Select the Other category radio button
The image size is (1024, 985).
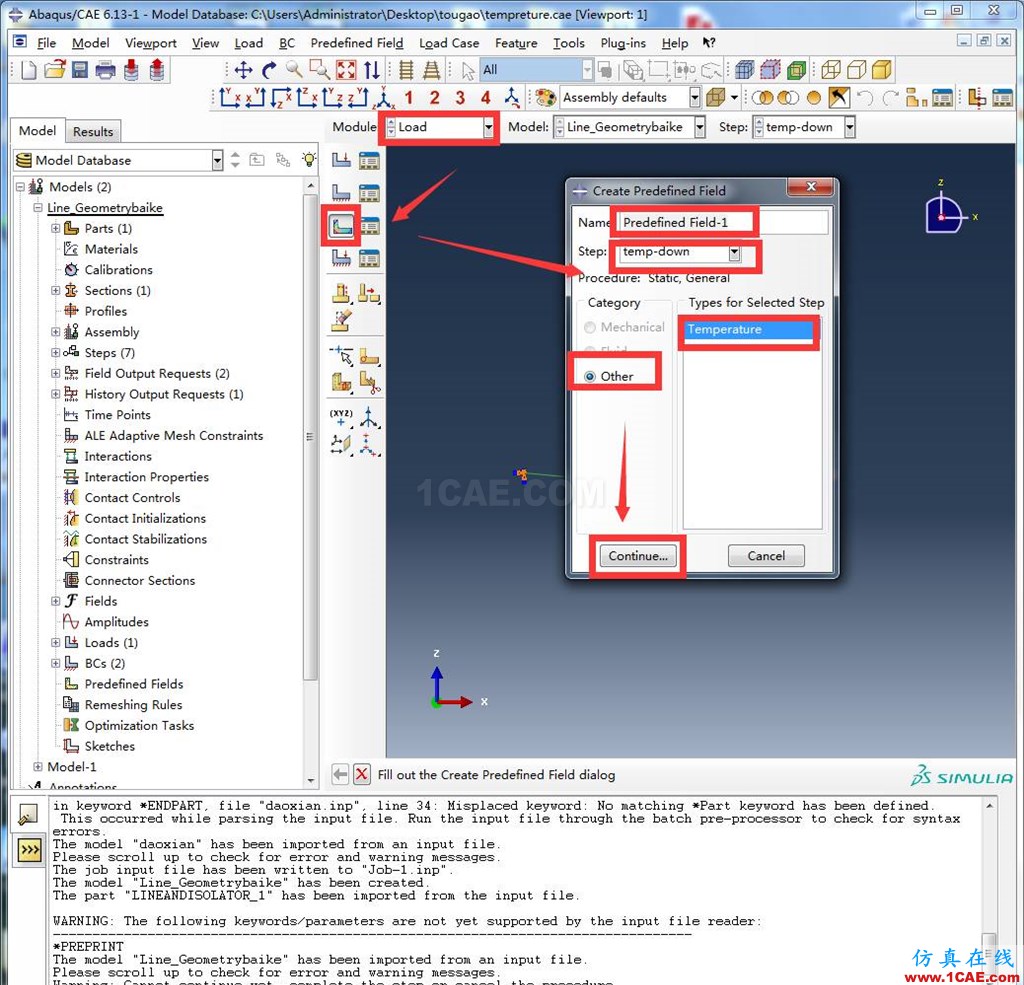591,376
